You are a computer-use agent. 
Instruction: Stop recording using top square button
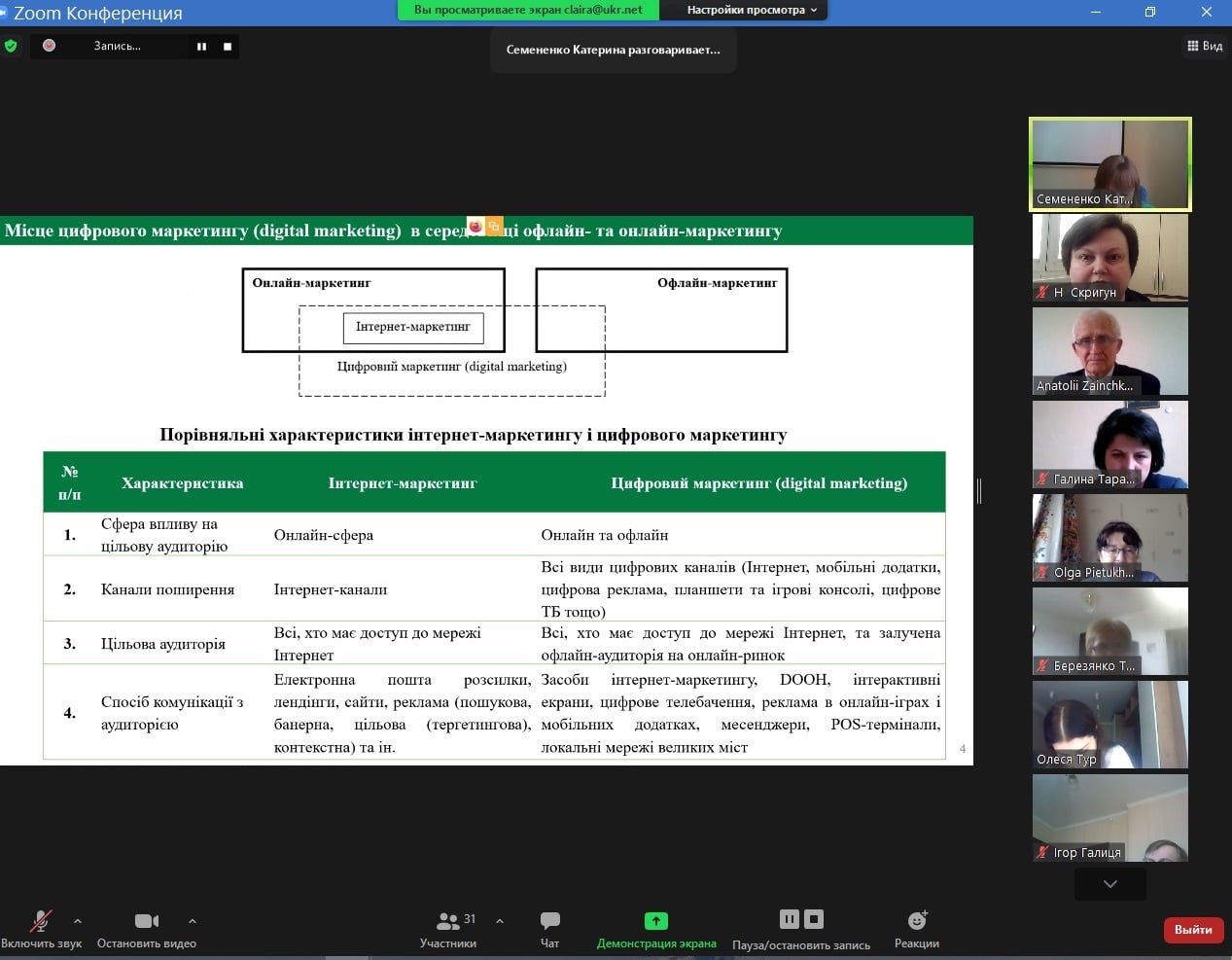point(228,47)
